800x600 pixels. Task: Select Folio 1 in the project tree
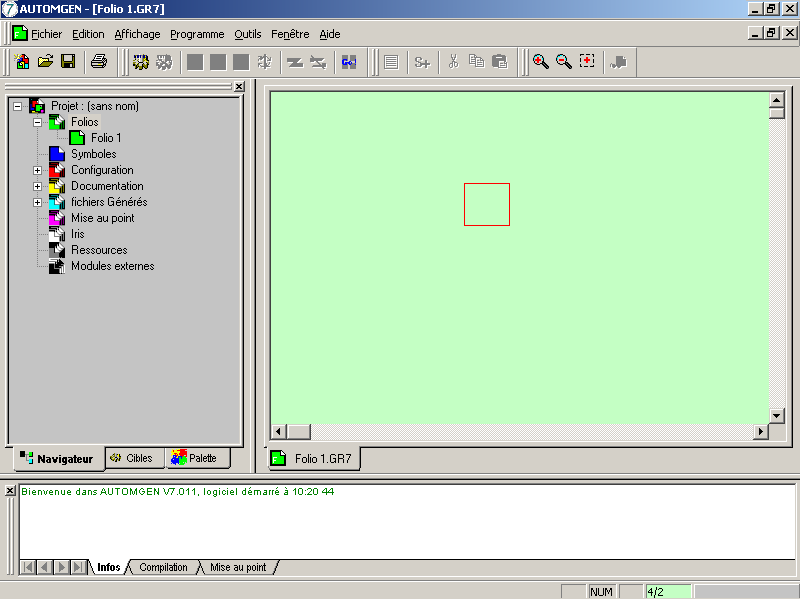pyautogui.click(x=105, y=138)
